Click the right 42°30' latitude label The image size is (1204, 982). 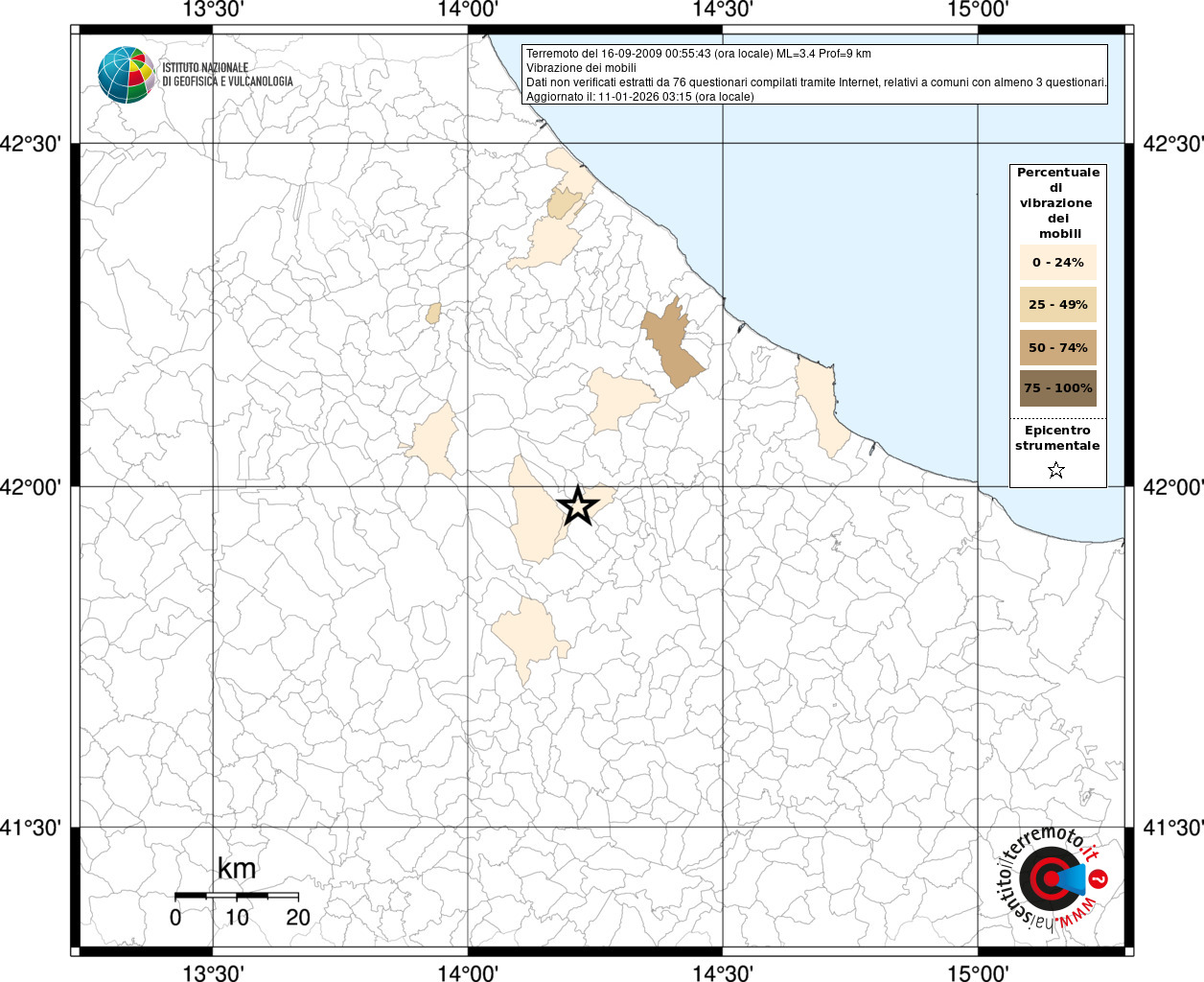click(1173, 144)
